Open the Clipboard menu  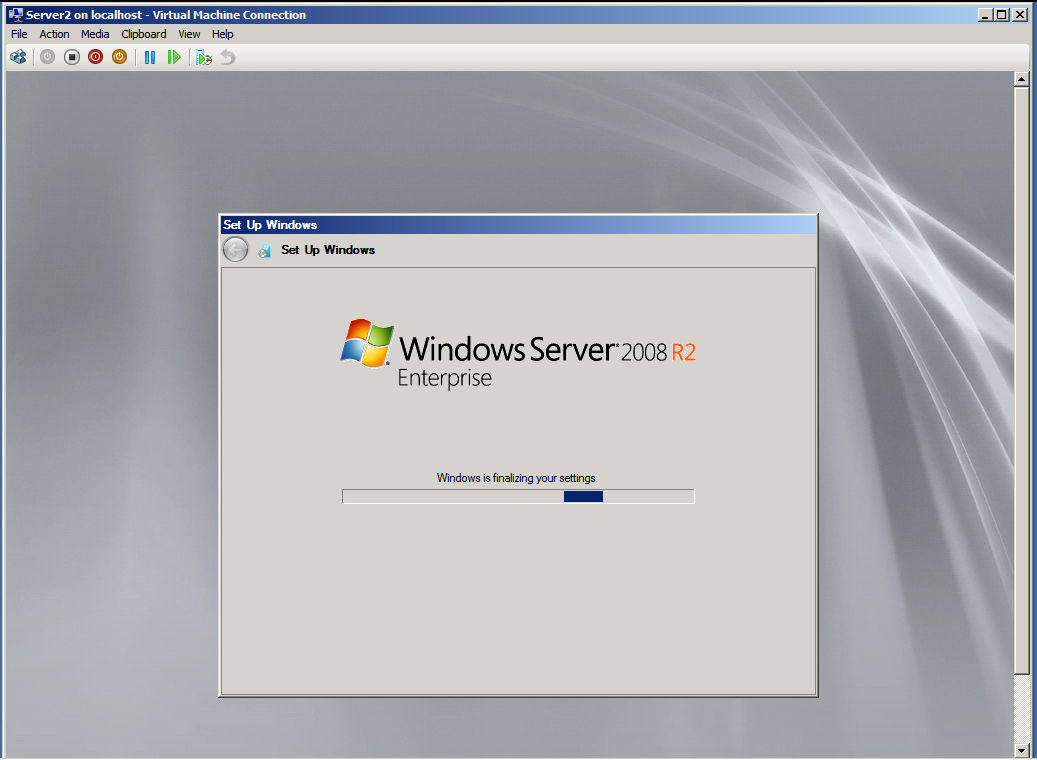144,34
